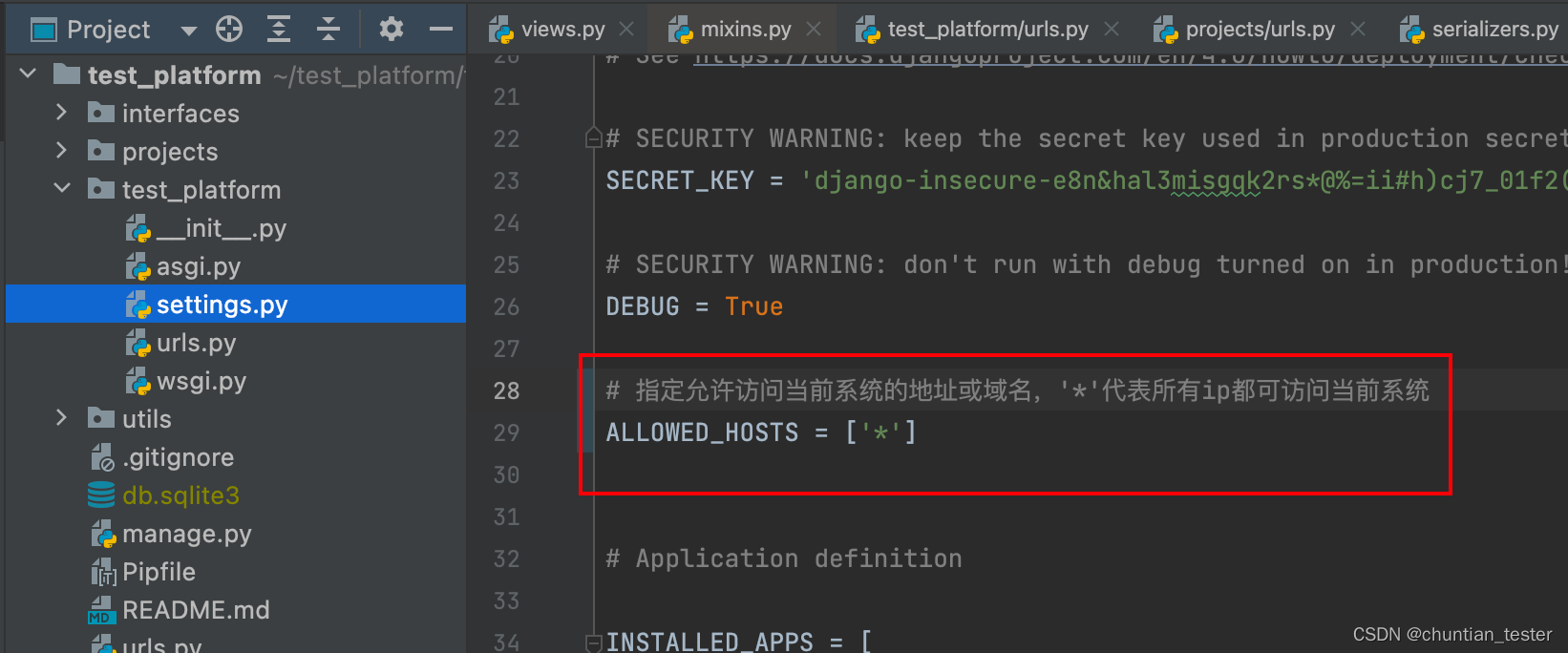
Task: Close the test_platform/urls.py tab
Action: coord(1112,30)
